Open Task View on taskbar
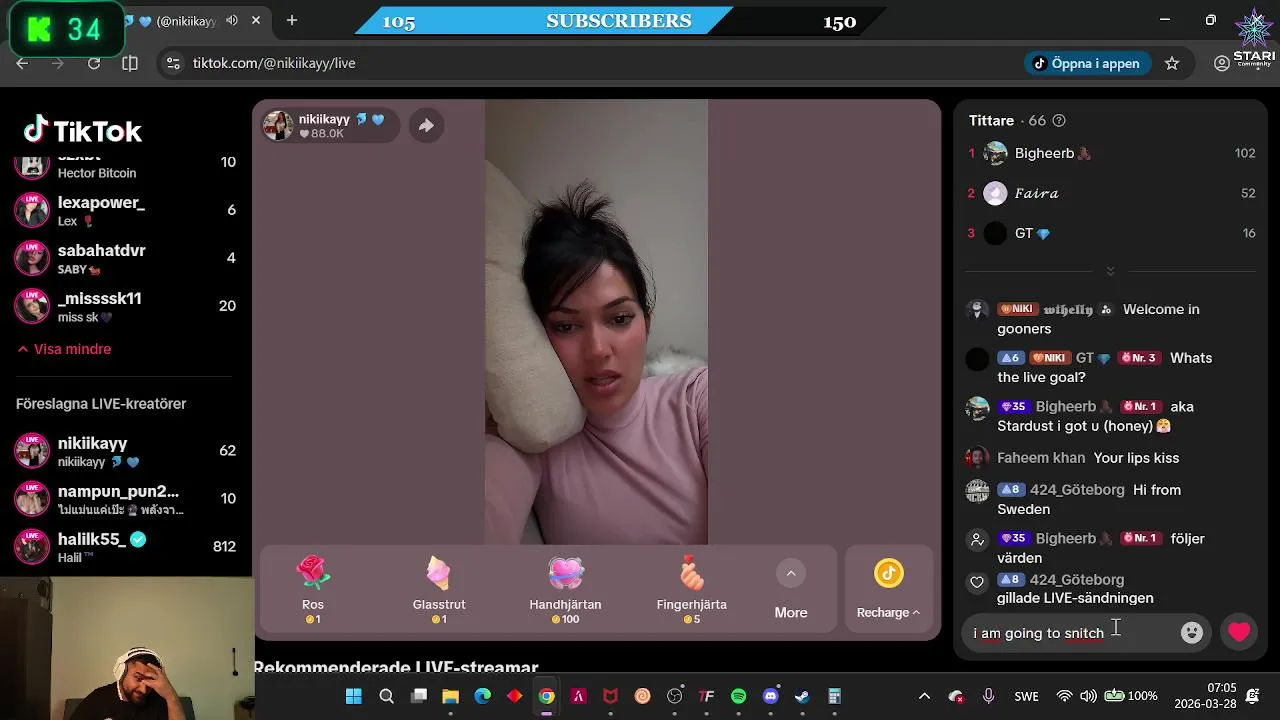The width and height of the screenshot is (1280, 720). coord(419,696)
